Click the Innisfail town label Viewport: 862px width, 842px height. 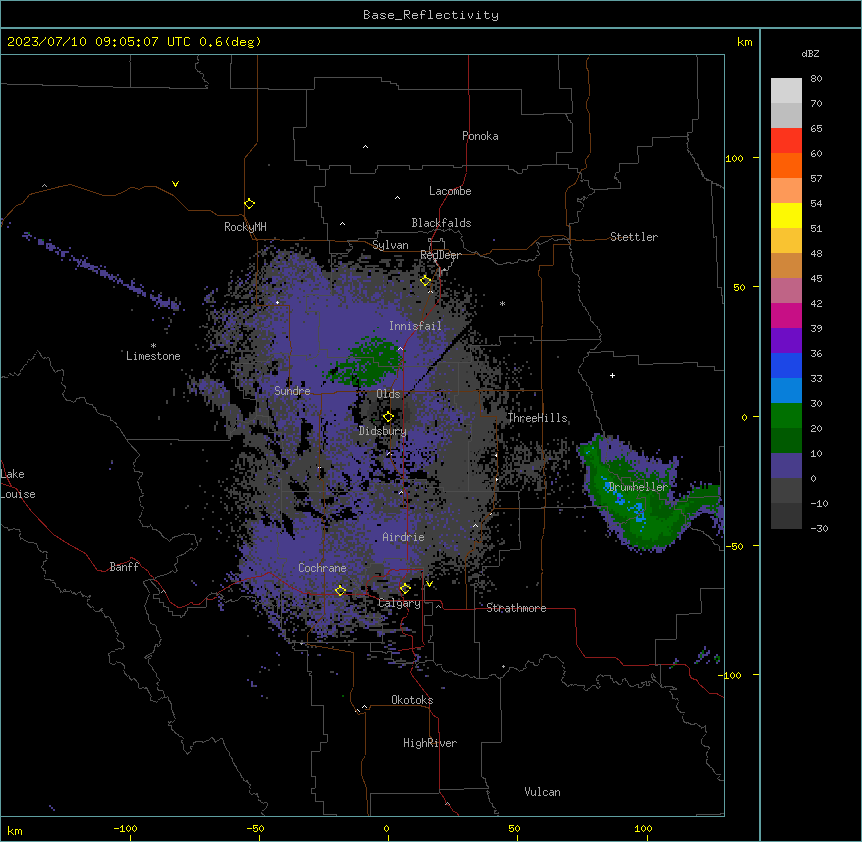tap(415, 326)
